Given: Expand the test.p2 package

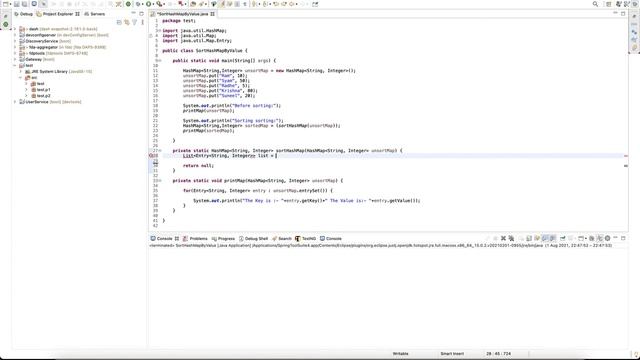Looking at the screenshot, I should 27,96.
